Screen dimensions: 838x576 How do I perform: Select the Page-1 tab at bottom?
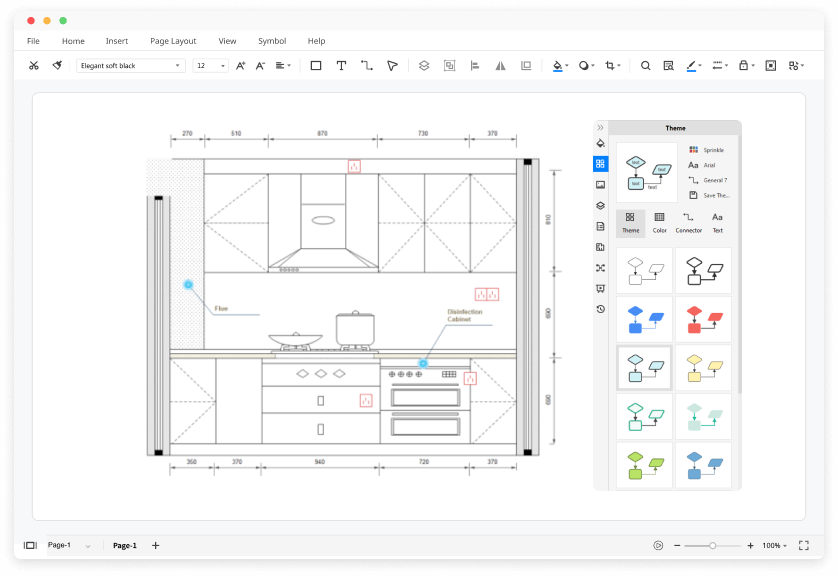pos(125,546)
